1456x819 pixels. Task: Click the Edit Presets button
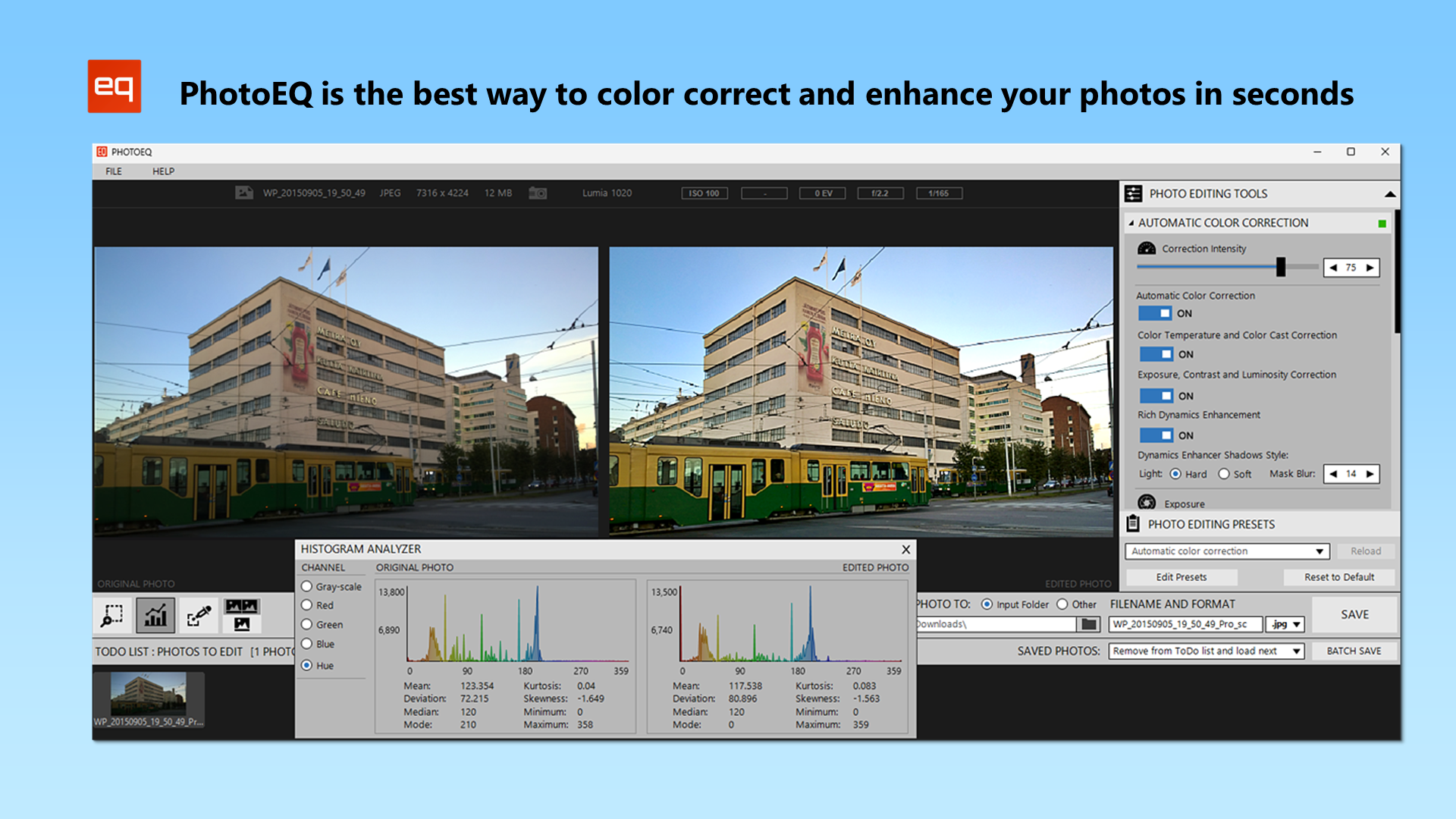coord(1181,577)
